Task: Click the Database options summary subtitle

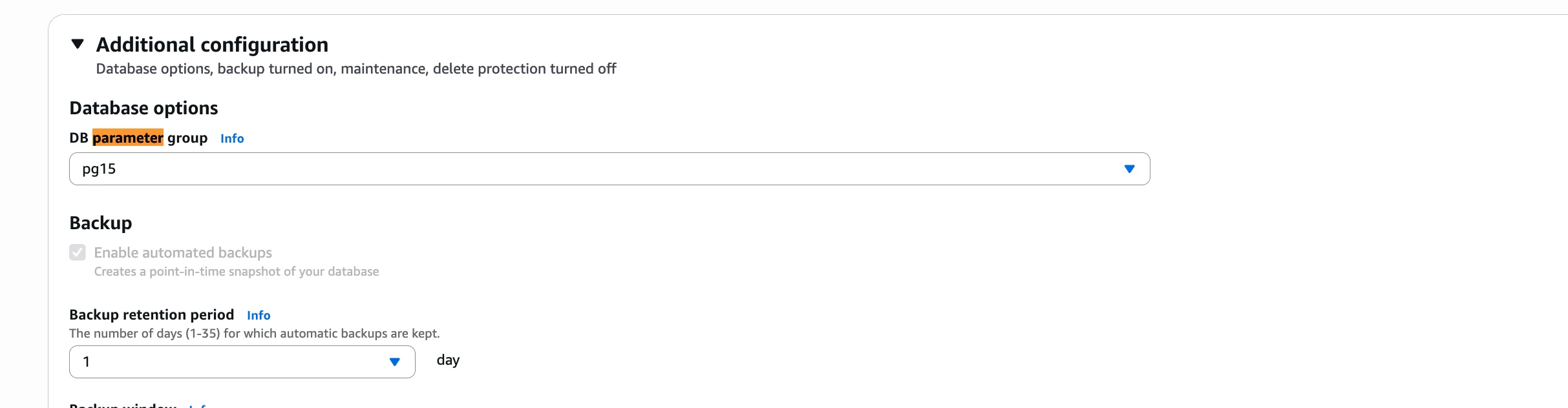Action: point(355,69)
